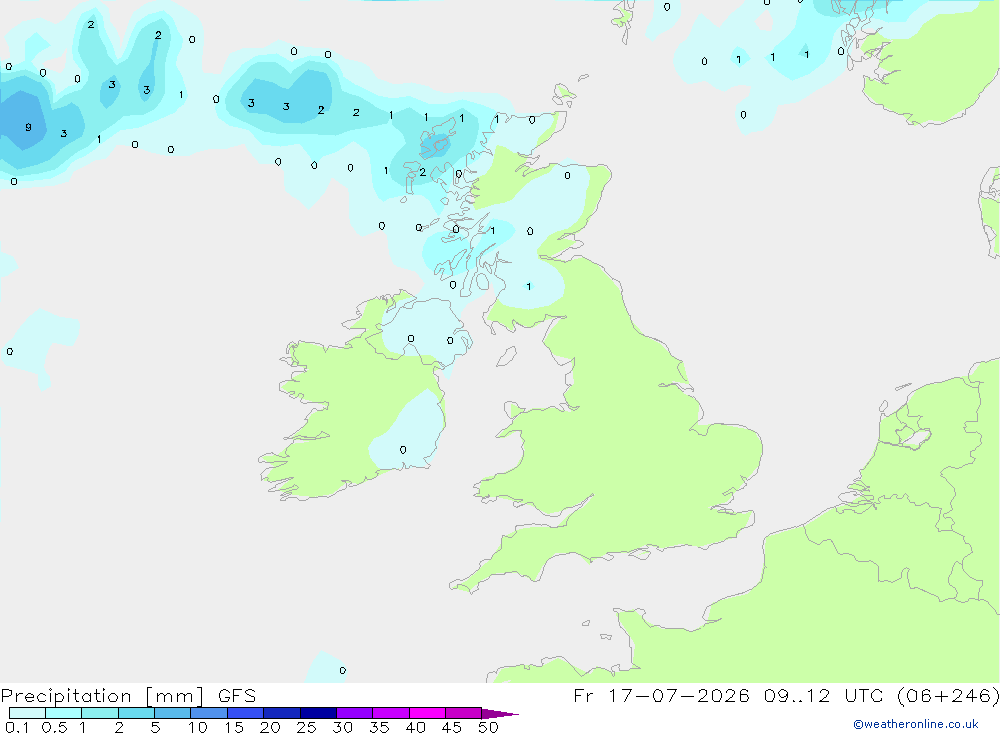Screen dimensions: 1000x733
Task: Click the 10–15 mm legend swatch
Action: [x=209, y=713]
